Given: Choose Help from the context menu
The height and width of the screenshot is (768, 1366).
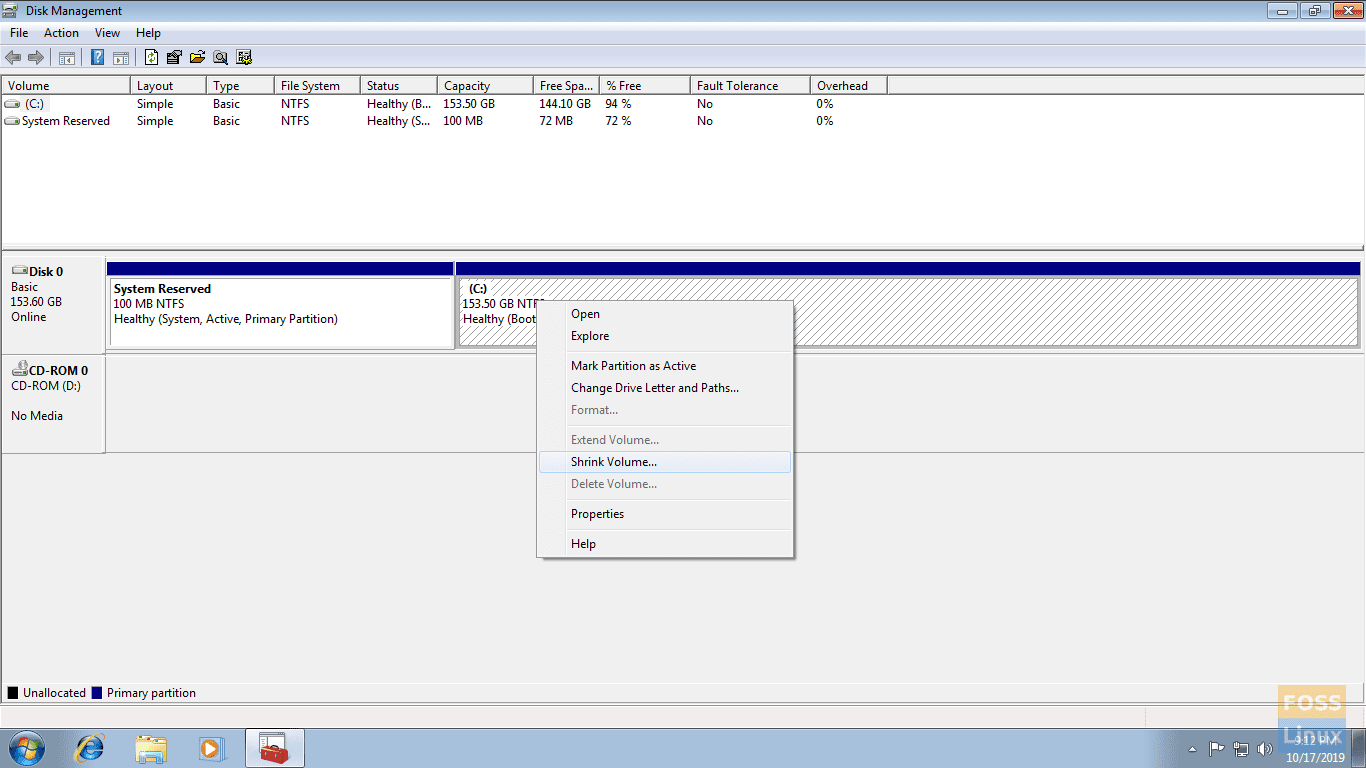Looking at the screenshot, I should coord(665,544).
